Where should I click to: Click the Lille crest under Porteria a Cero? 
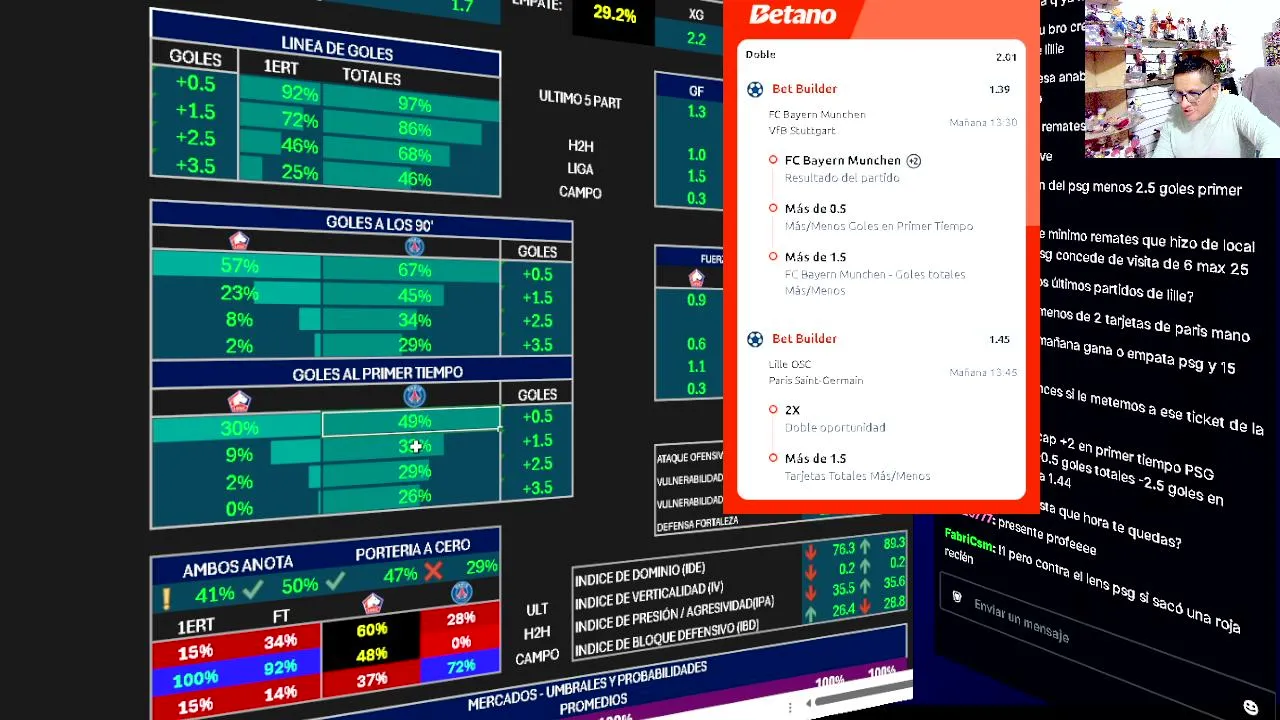point(372,603)
